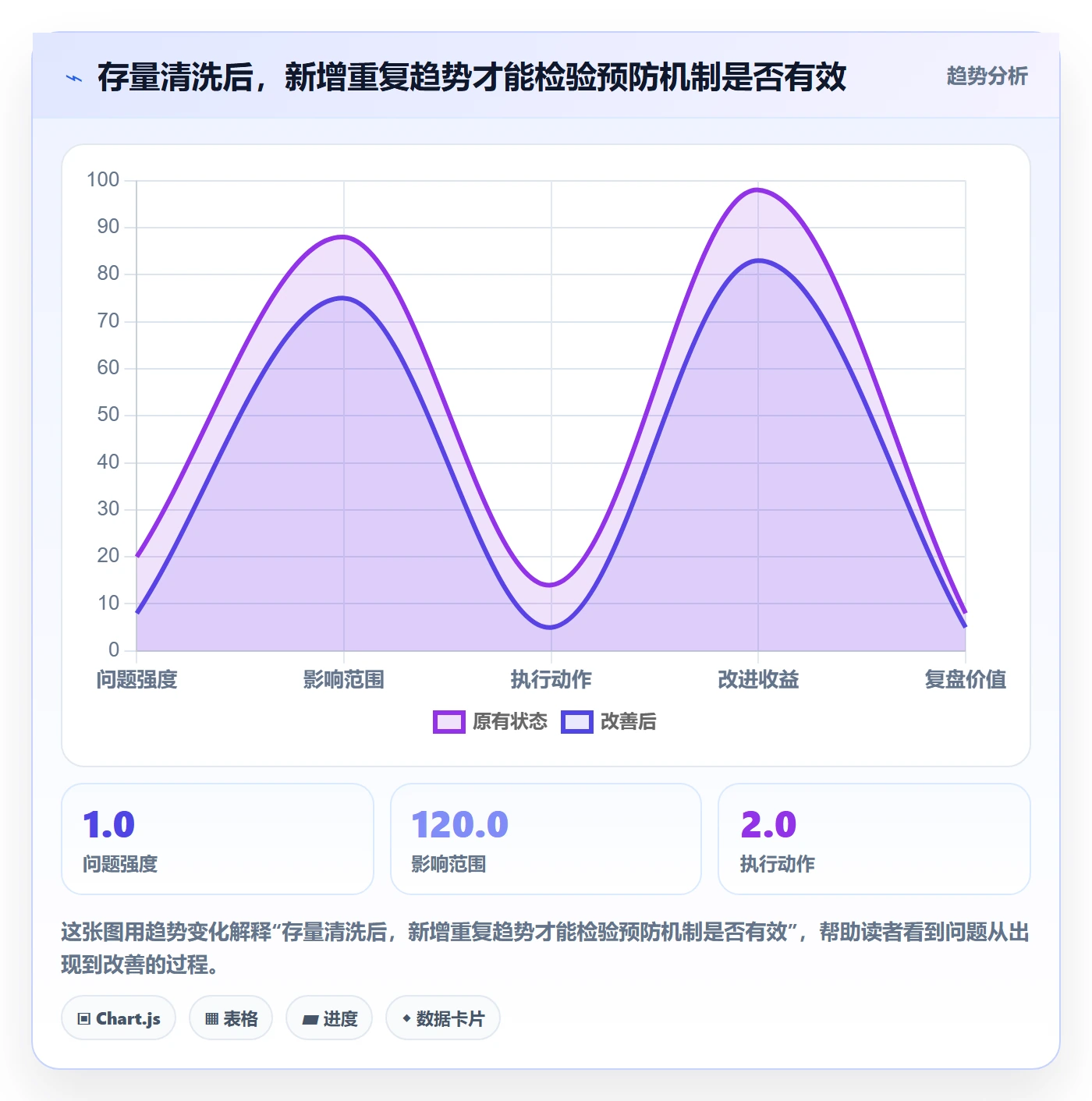The width and height of the screenshot is (1092, 1101).
Task: Select the 120.0 影响范围 stat card
Action: [546, 839]
